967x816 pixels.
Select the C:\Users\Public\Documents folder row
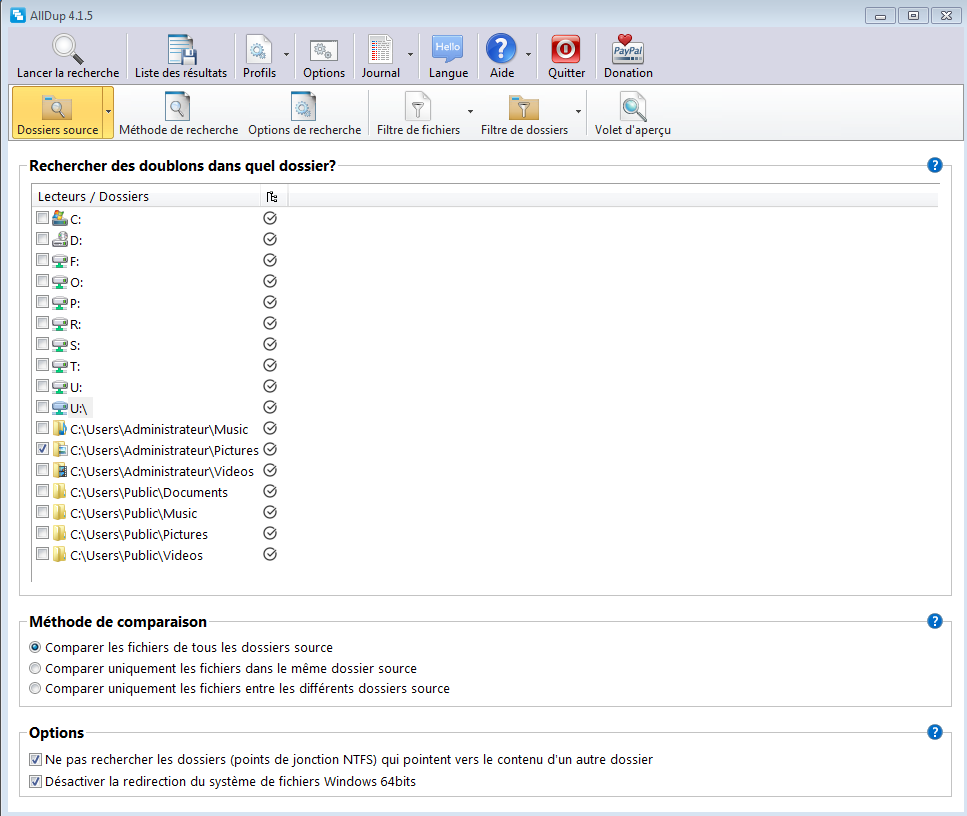(x=148, y=492)
